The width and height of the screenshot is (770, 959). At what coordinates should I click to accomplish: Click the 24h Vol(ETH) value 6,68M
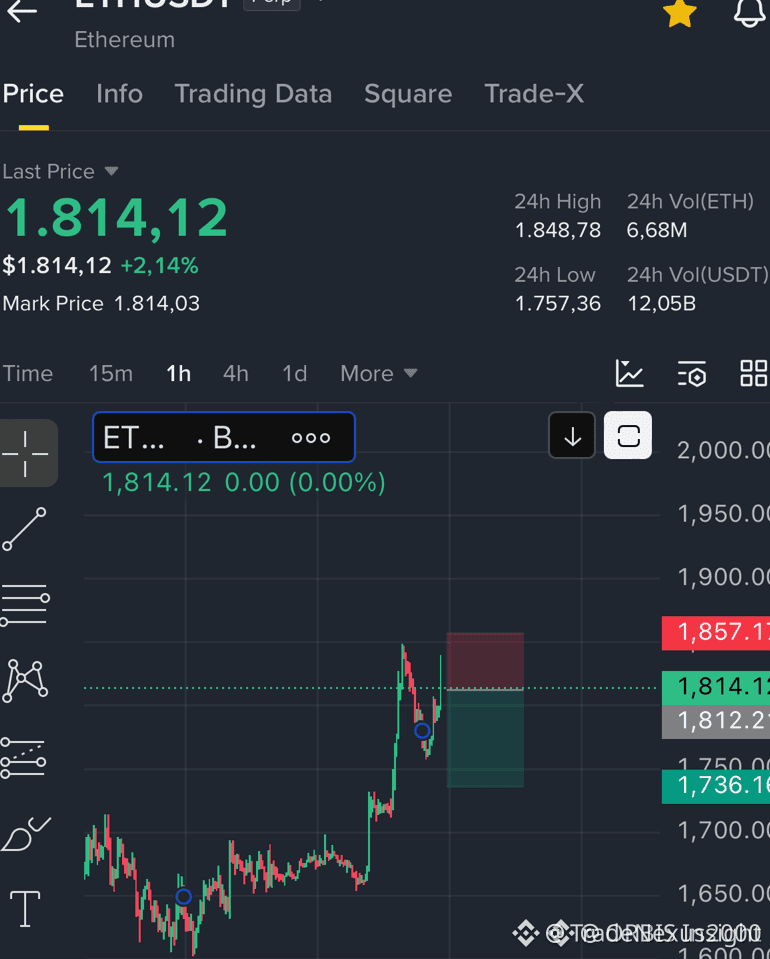pos(657,231)
